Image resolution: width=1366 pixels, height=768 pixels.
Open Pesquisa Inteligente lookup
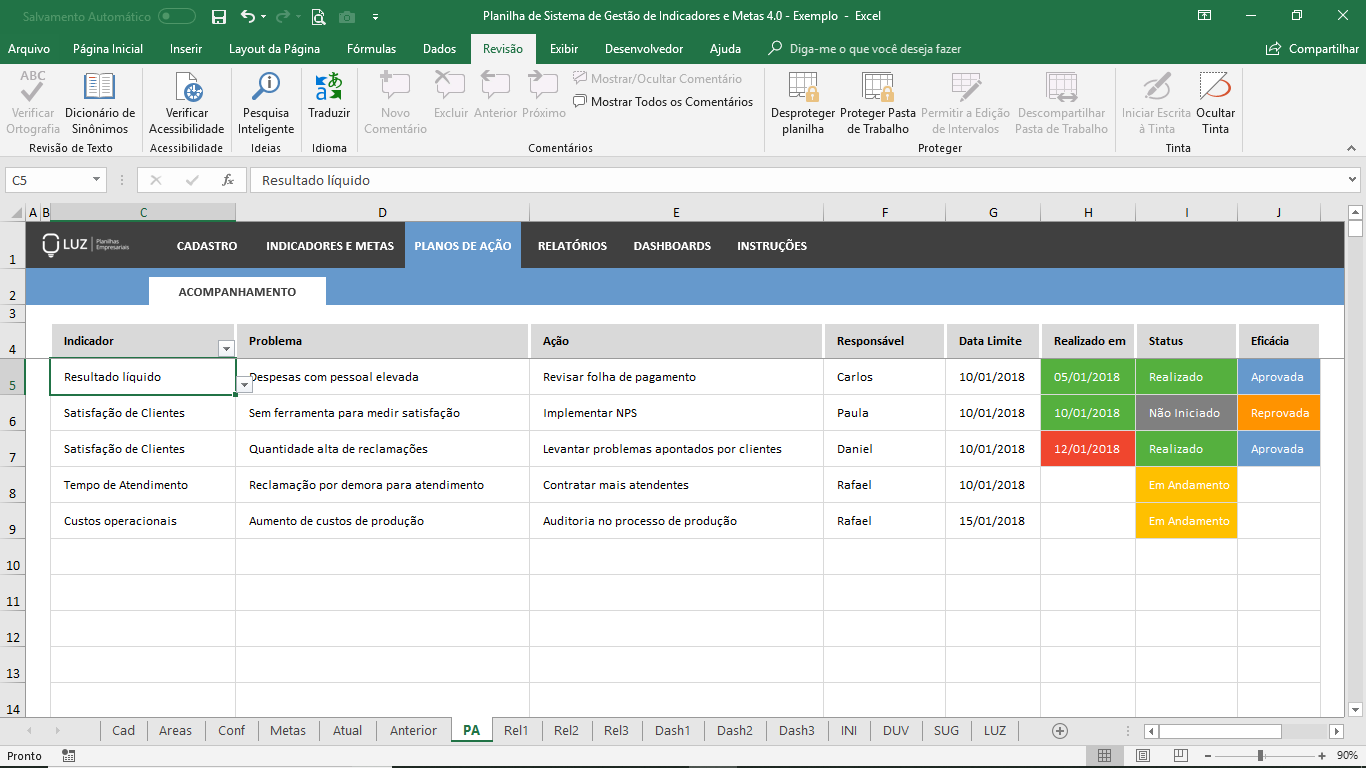click(266, 103)
